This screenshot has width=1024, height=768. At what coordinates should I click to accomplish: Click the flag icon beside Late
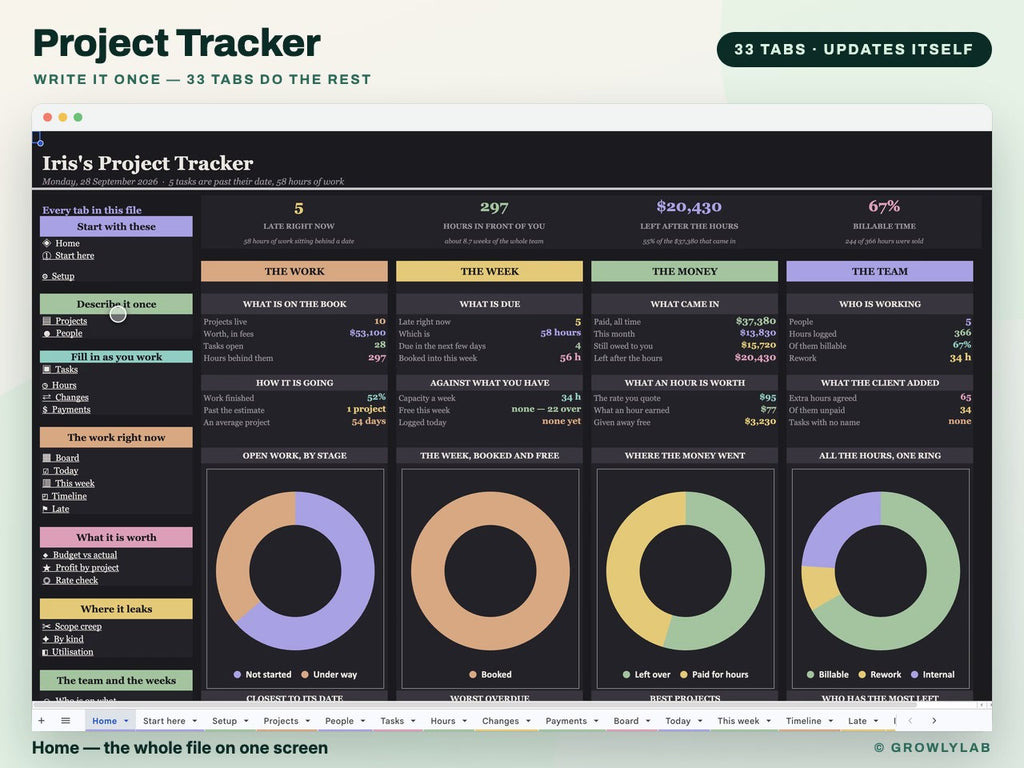(46, 509)
